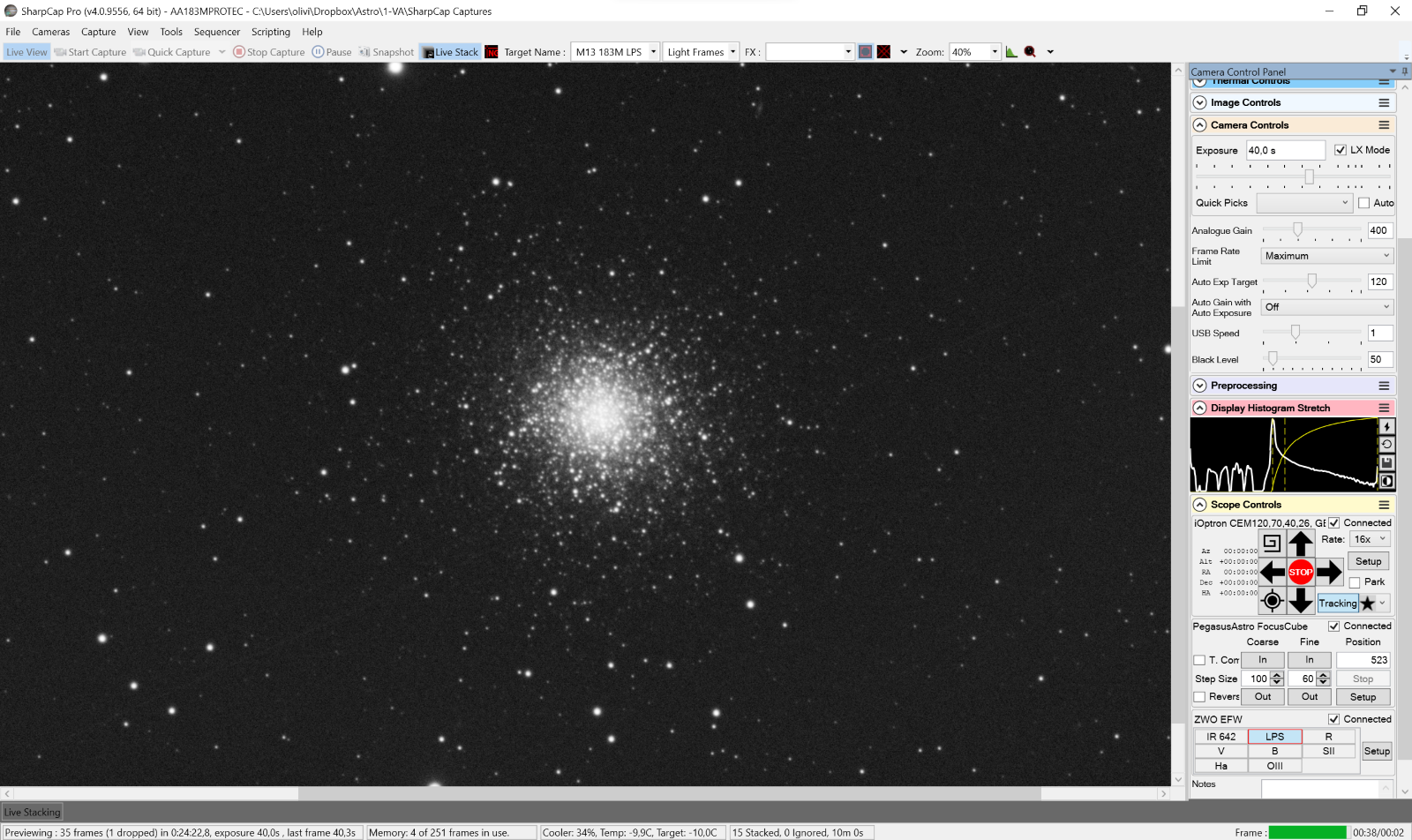The height and width of the screenshot is (840, 1412).
Task: Enable the Park checkbox
Action: click(x=1355, y=582)
